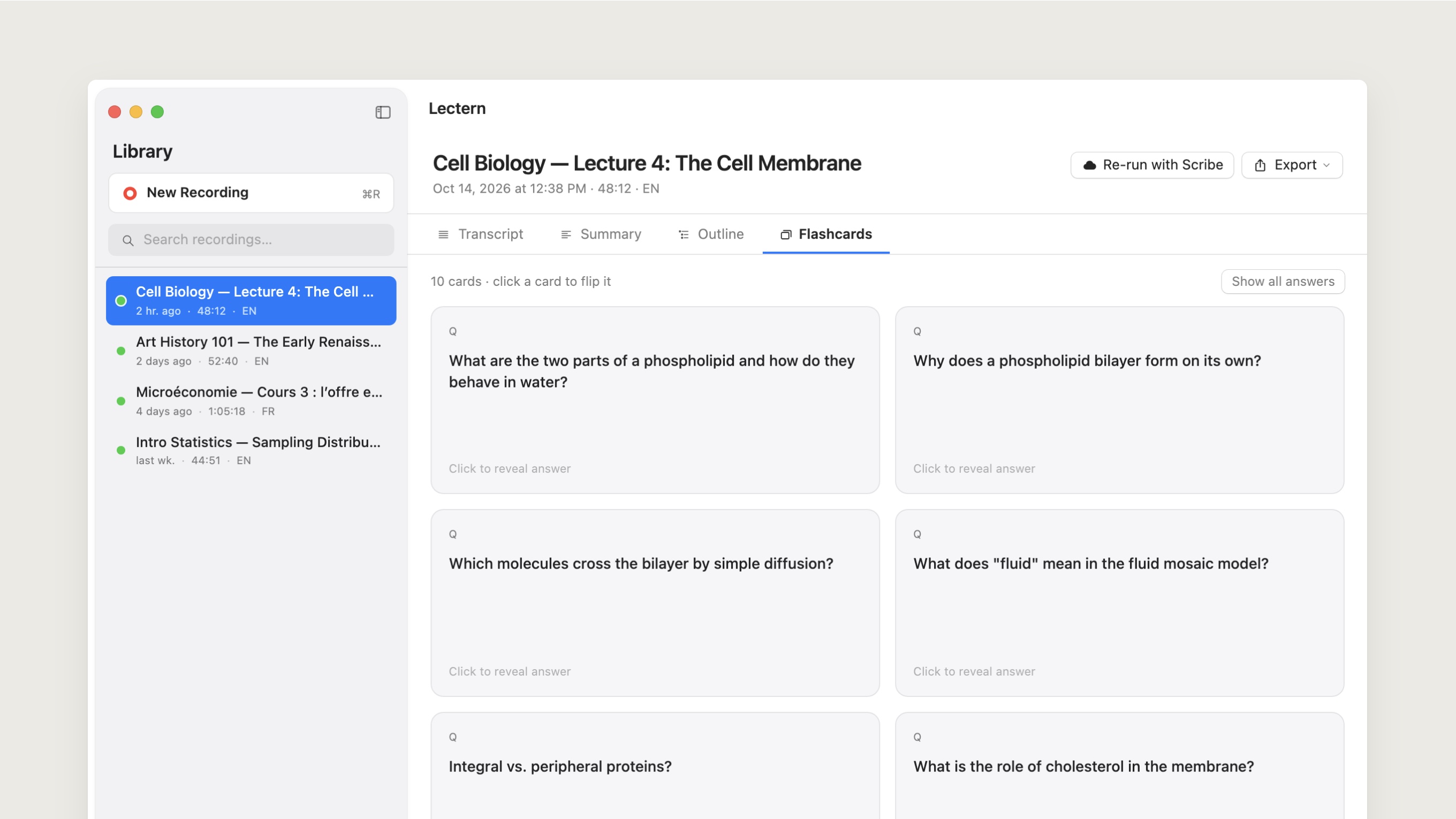
Task: Open the Export dropdown chevron
Action: coord(1326,165)
